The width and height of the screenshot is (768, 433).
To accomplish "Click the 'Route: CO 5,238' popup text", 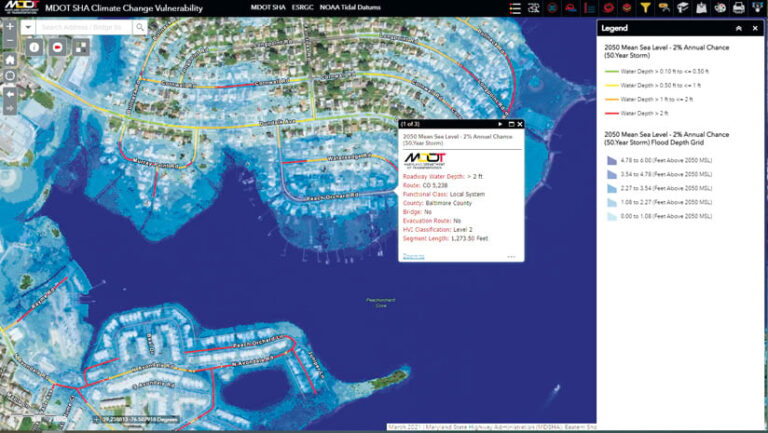I will [x=425, y=185].
